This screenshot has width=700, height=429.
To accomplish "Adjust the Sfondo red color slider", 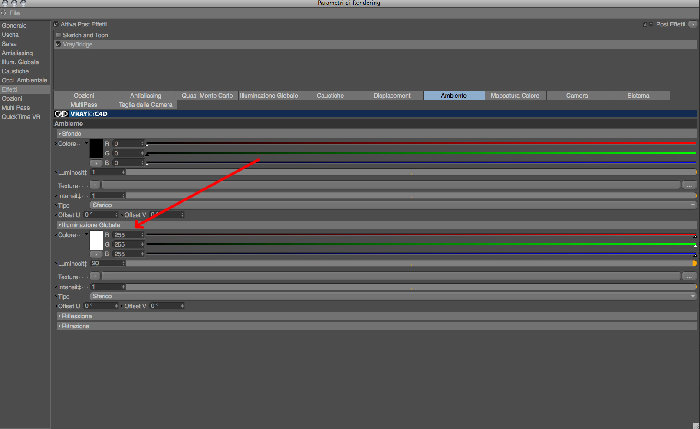I will click(421, 143).
